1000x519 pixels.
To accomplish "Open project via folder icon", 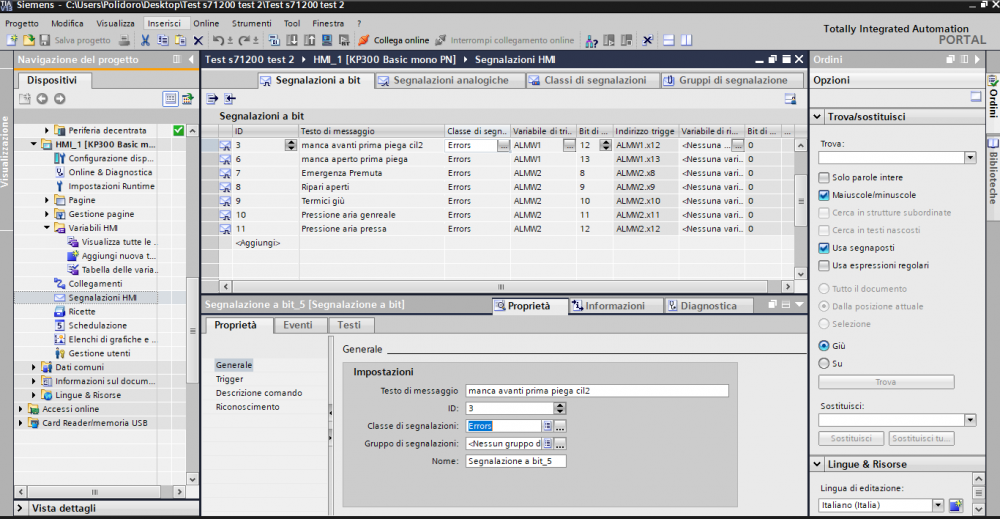I will click(29, 40).
